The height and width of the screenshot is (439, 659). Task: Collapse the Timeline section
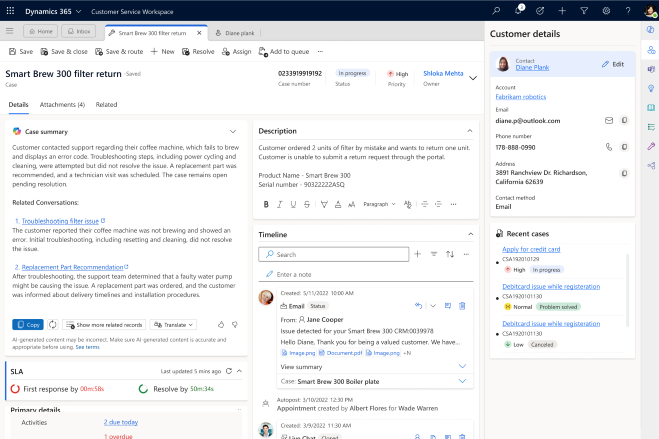click(x=471, y=234)
